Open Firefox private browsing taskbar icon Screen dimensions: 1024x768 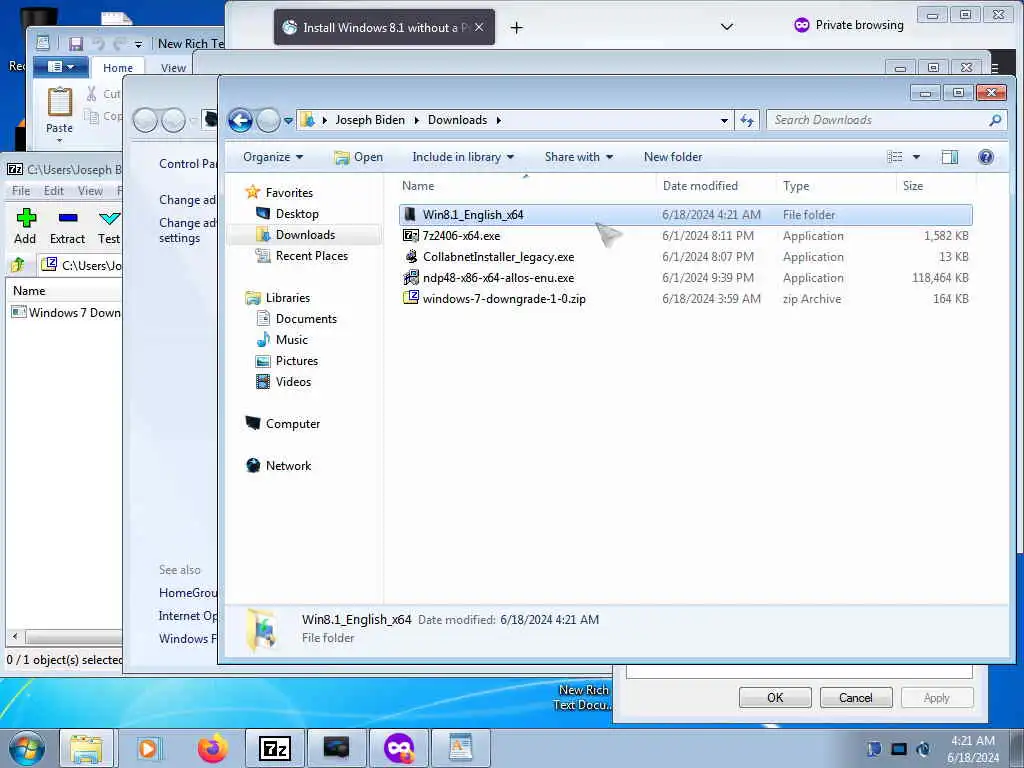(398, 748)
